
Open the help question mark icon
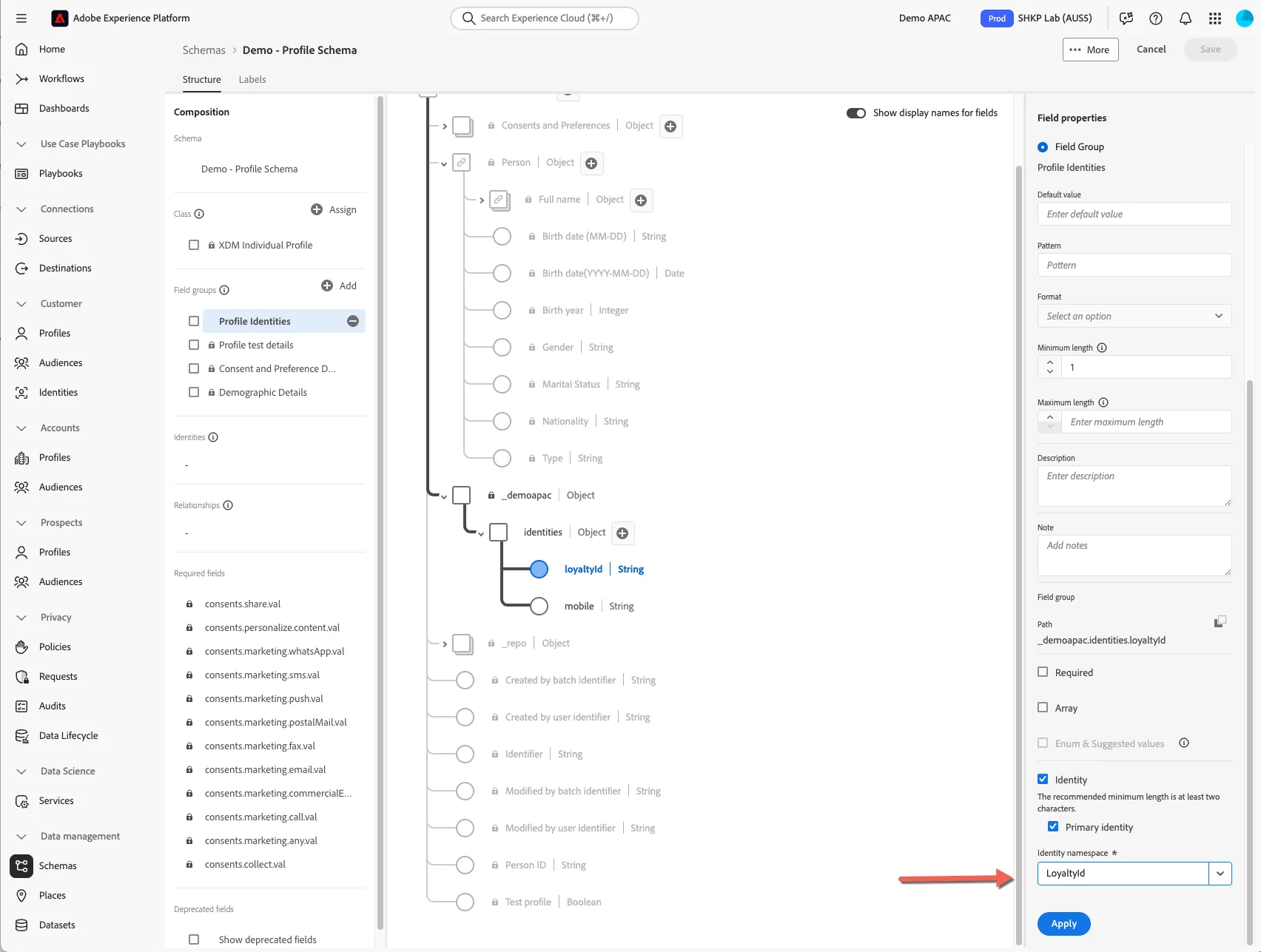1156,18
